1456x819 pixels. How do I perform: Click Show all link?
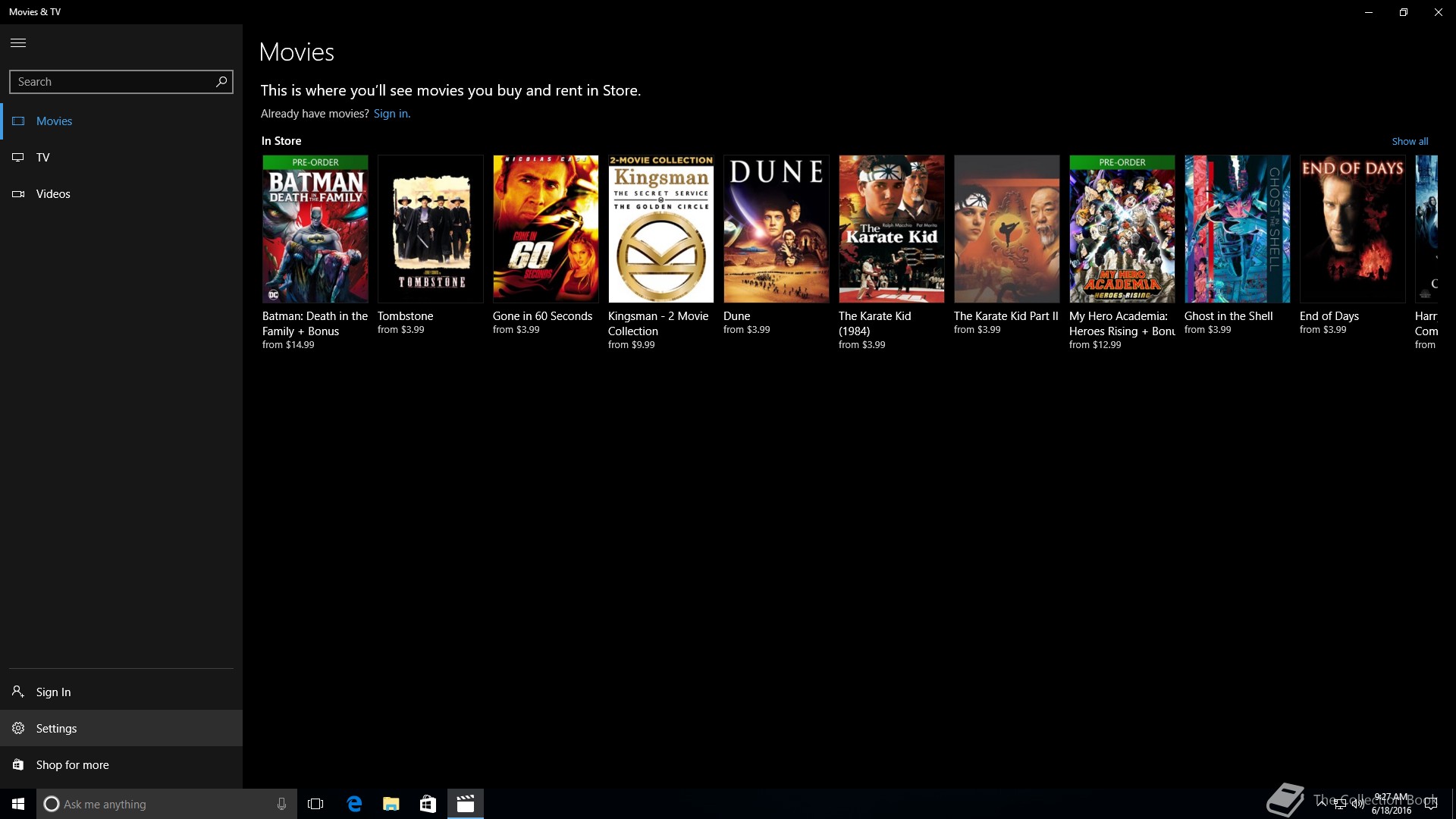[x=1409, y=142]
